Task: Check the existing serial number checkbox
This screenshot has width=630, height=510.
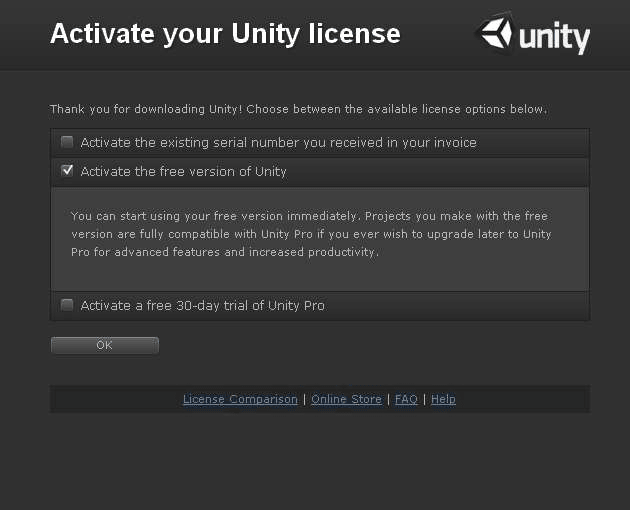Action: coord(67,142)
